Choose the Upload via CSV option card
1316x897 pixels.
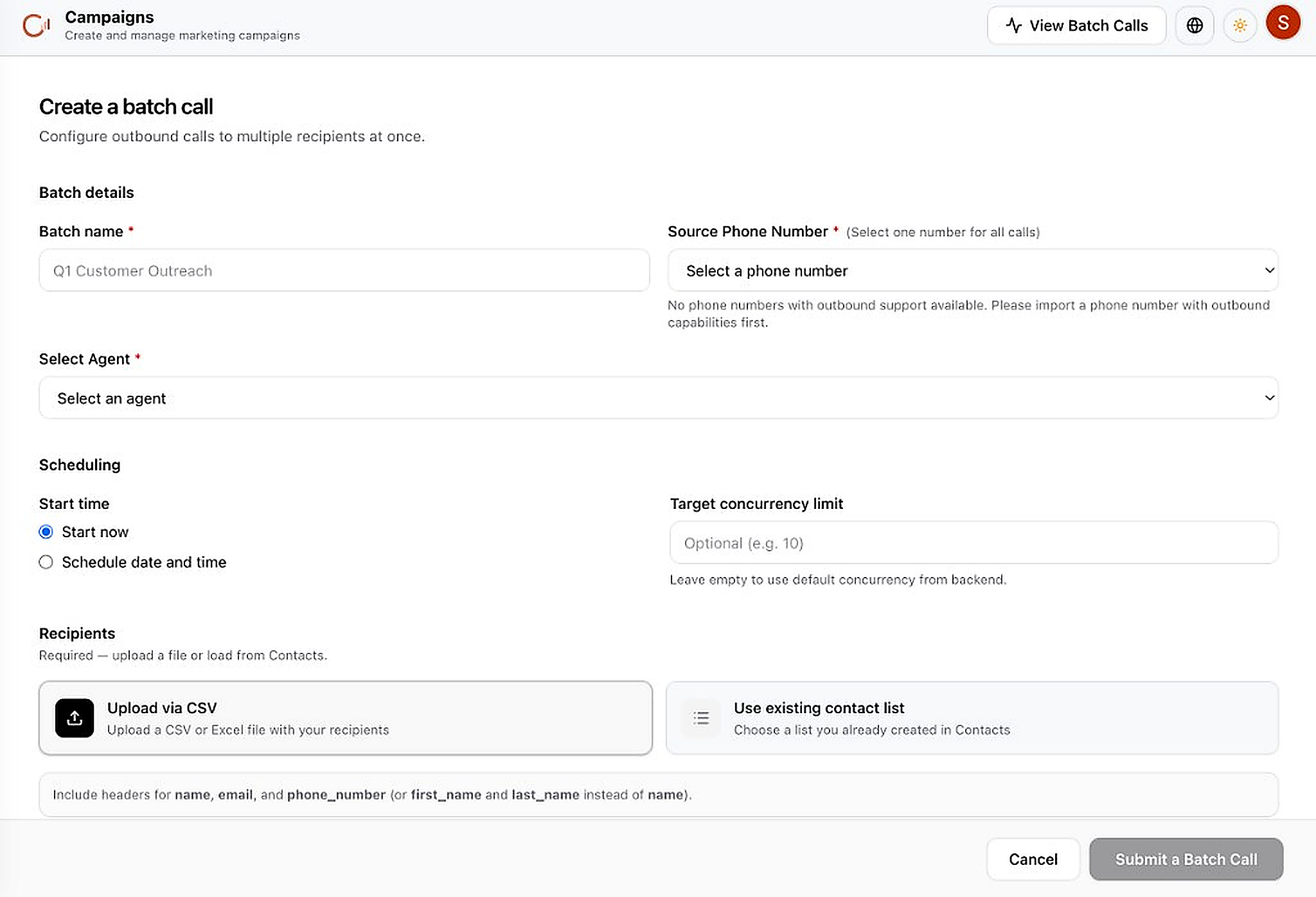346,718
